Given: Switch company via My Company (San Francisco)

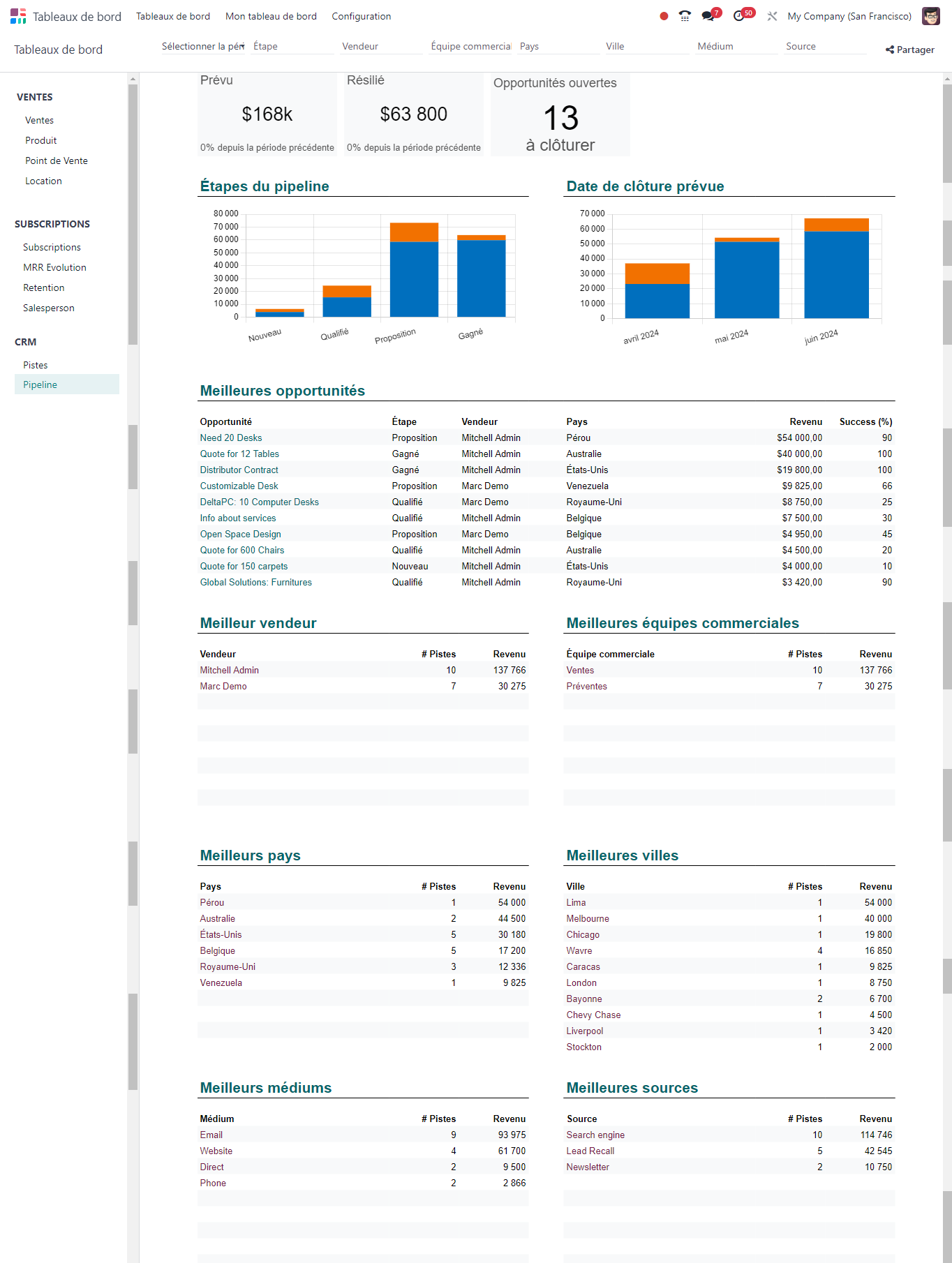Looking at the screenshot, I should click(x=849, y=16).
